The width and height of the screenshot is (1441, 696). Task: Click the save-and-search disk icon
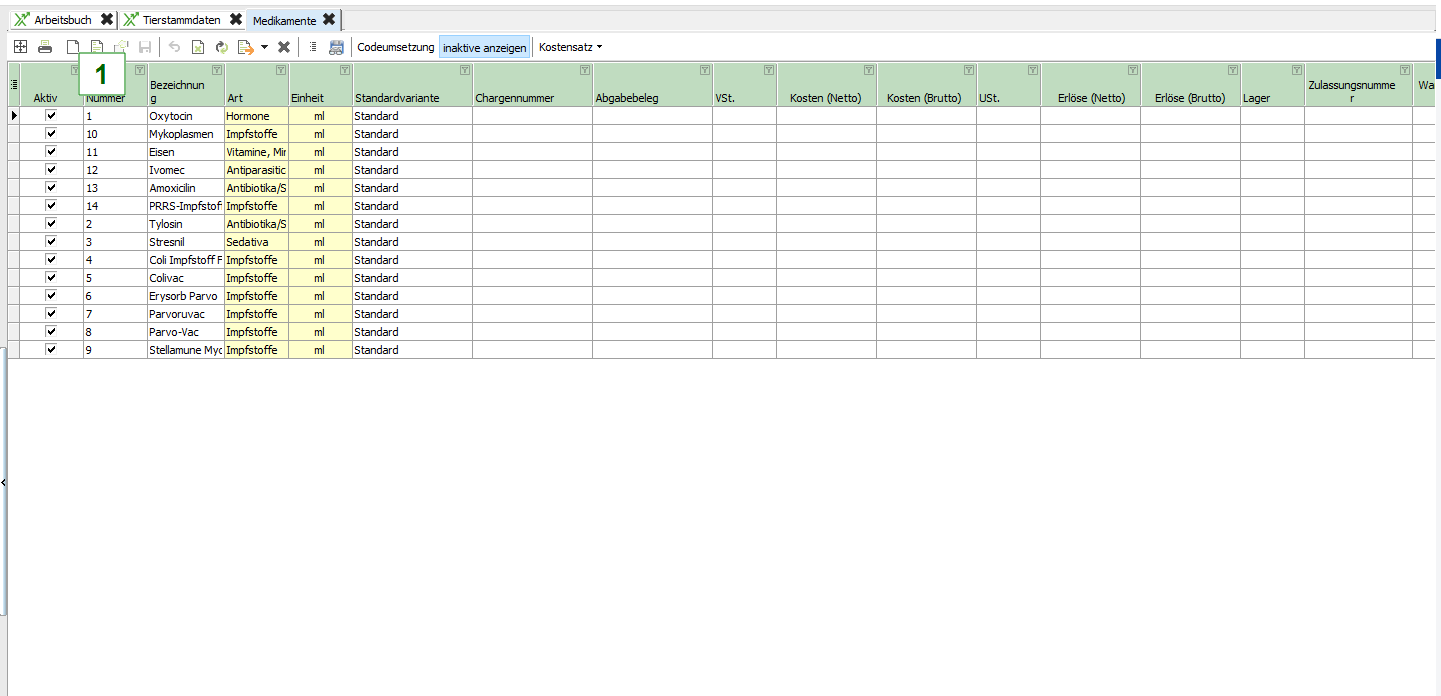[x=336, y=47]
